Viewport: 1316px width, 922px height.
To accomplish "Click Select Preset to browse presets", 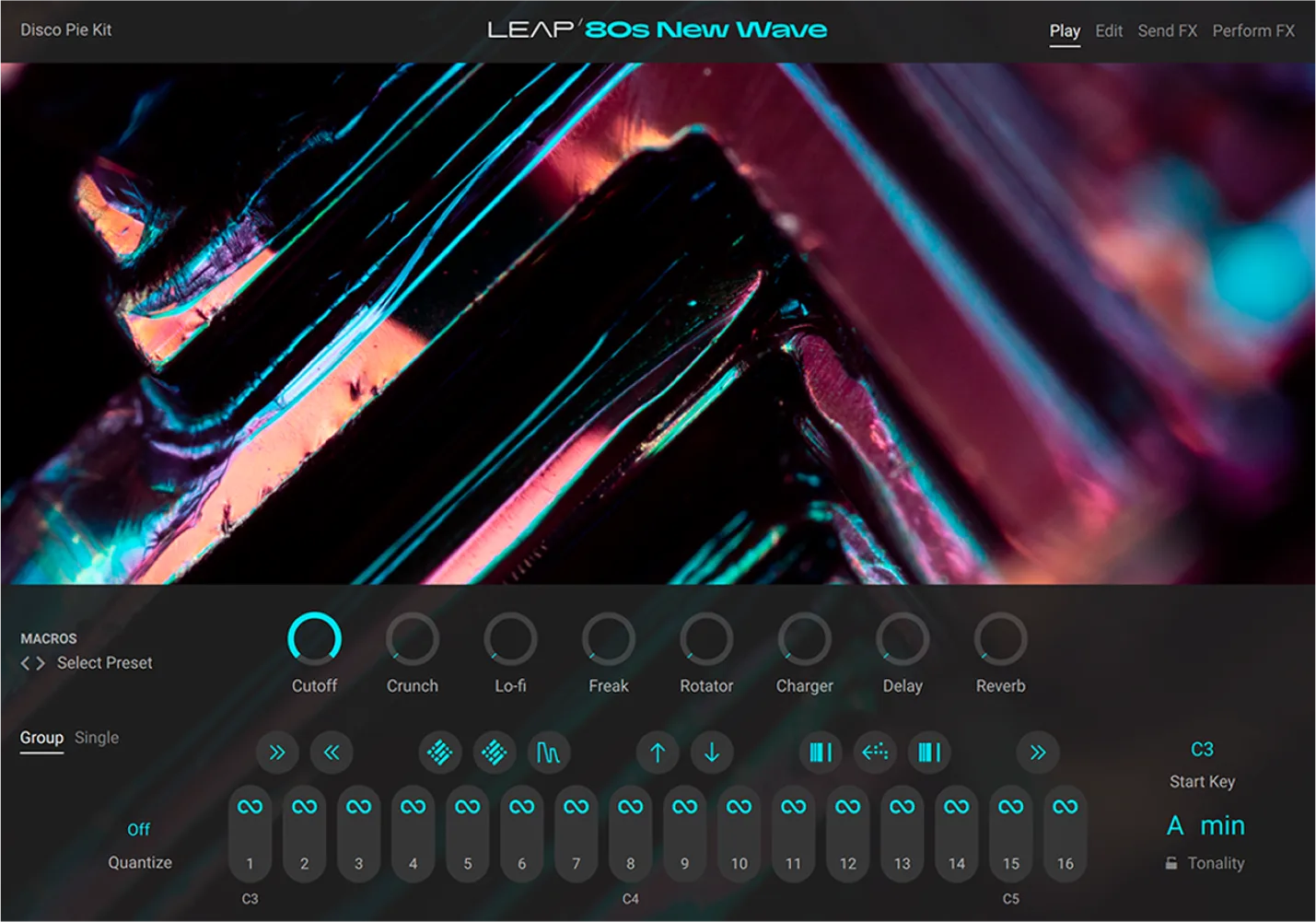I will click(x=104, y=662).
